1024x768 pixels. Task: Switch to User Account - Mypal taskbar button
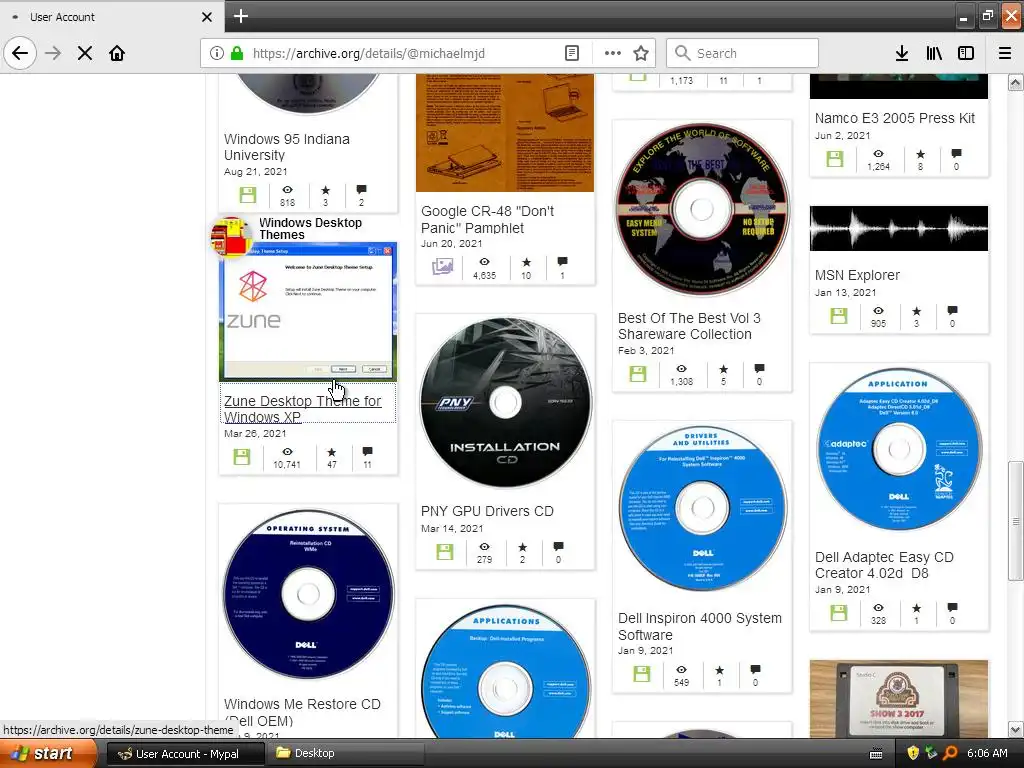(185, 754)
